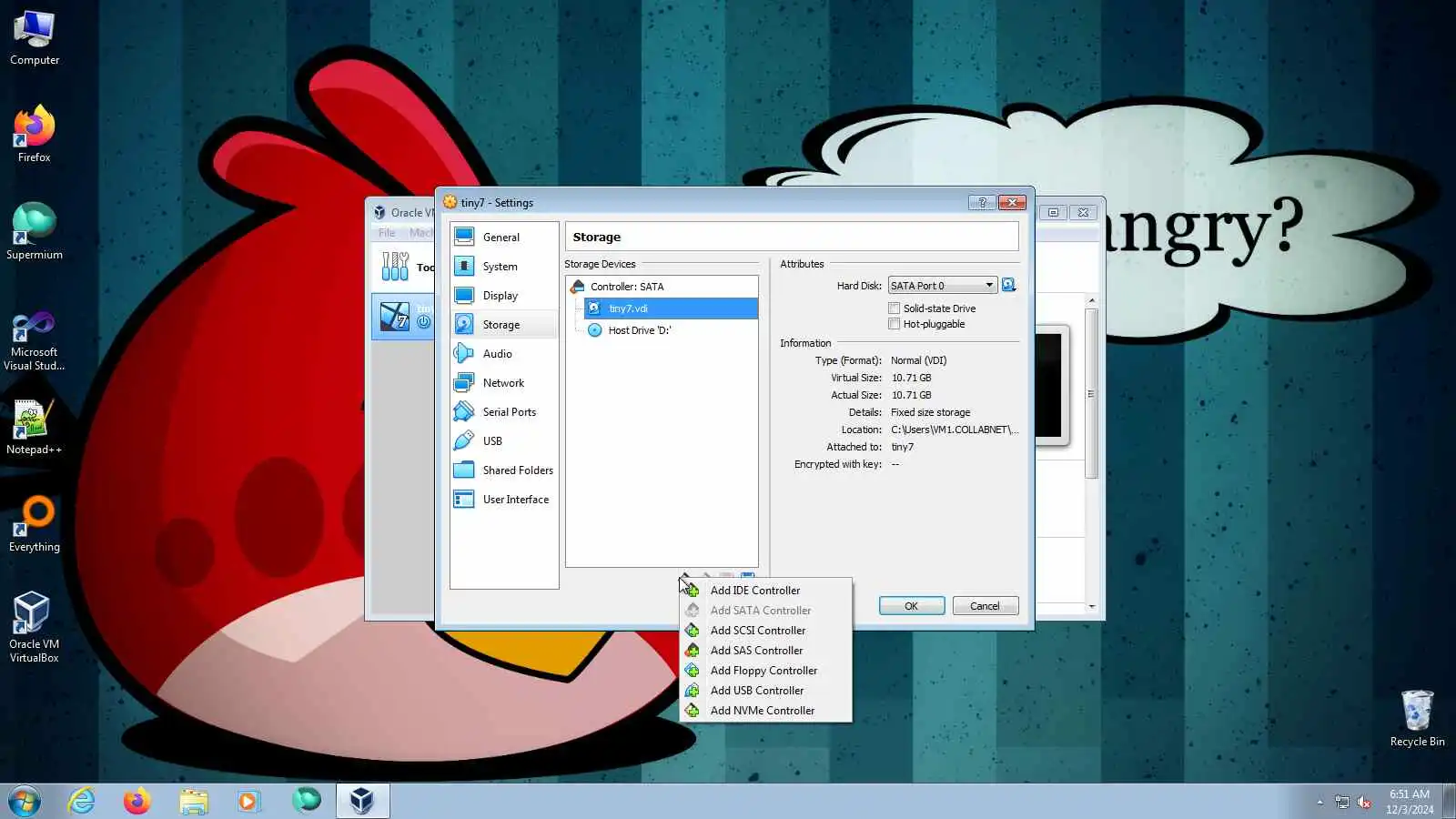Click the 'Attached to' tiny7 value
Viewport: 1456px width, 819px height.
pos(902,447)
